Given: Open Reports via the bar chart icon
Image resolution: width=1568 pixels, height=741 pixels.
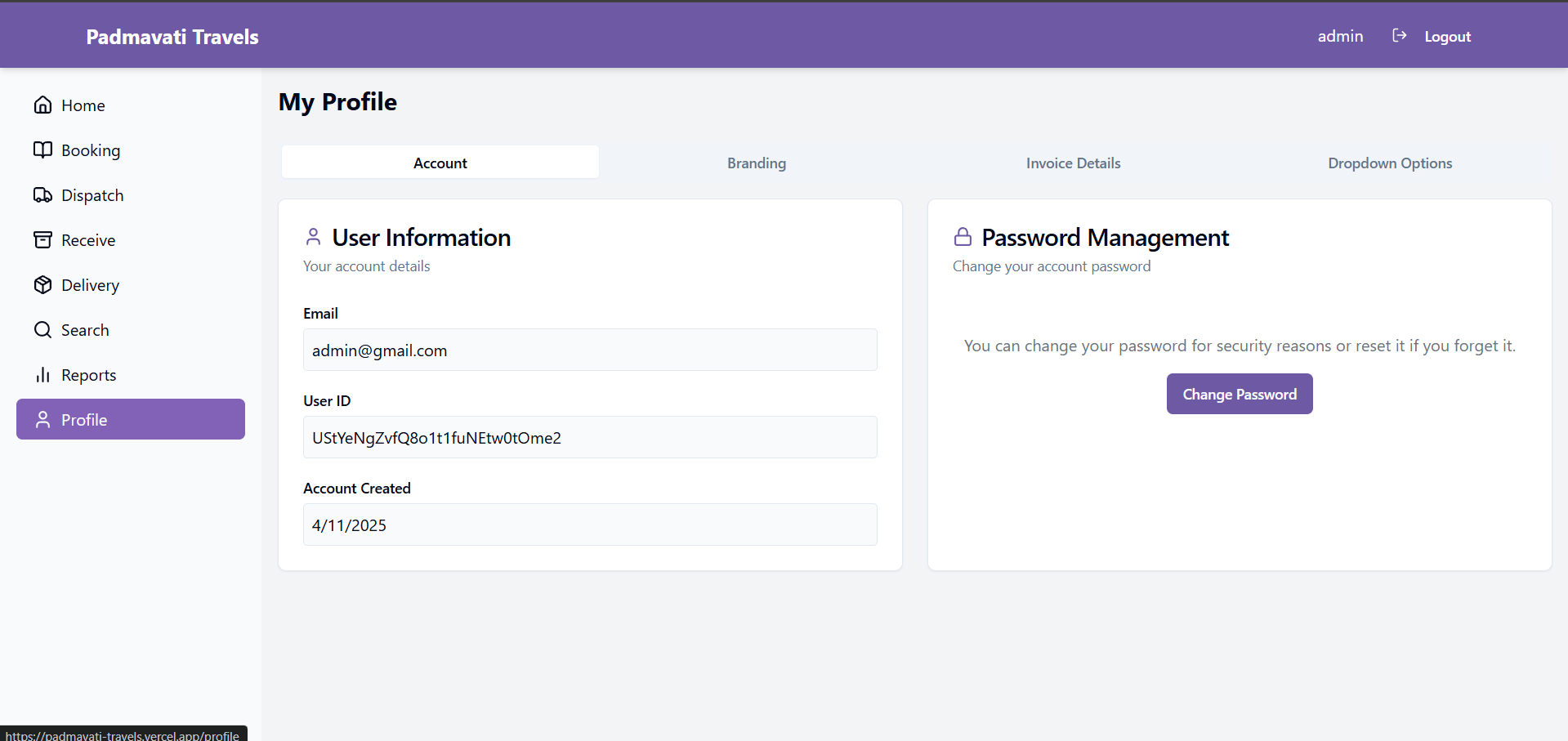Looking at the screenshot, I should coord(42,375).
